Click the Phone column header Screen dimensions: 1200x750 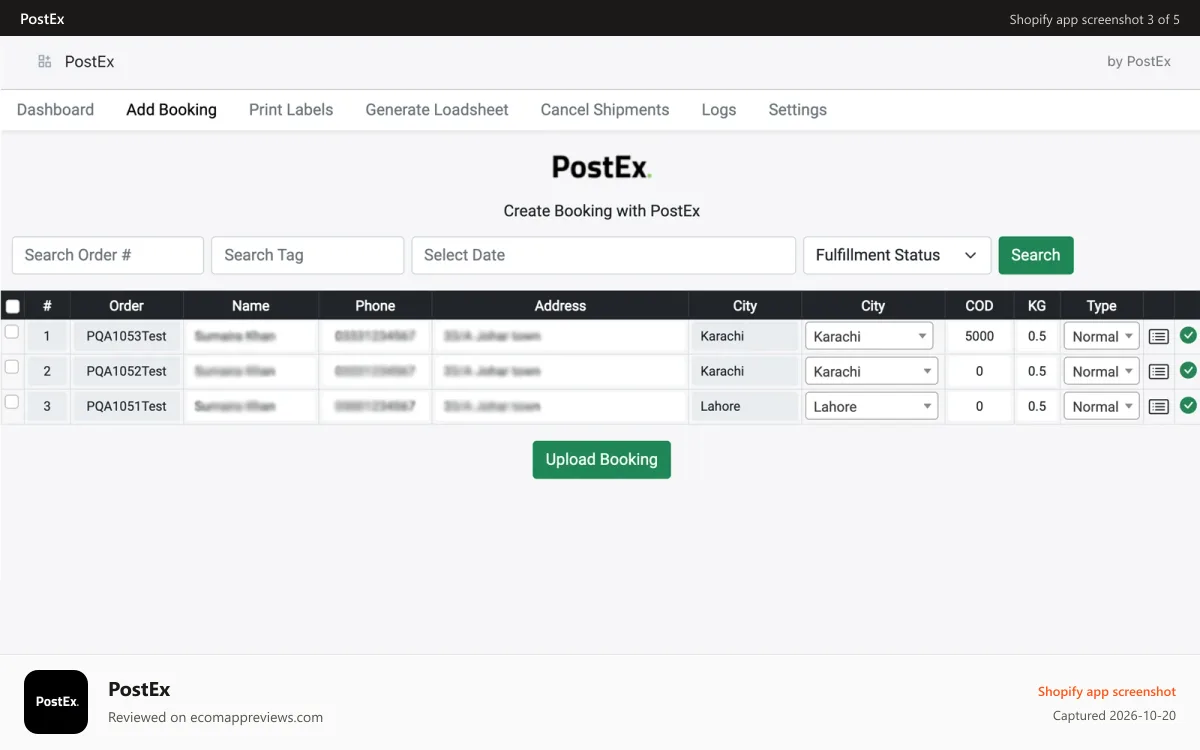tap(375, 306)
